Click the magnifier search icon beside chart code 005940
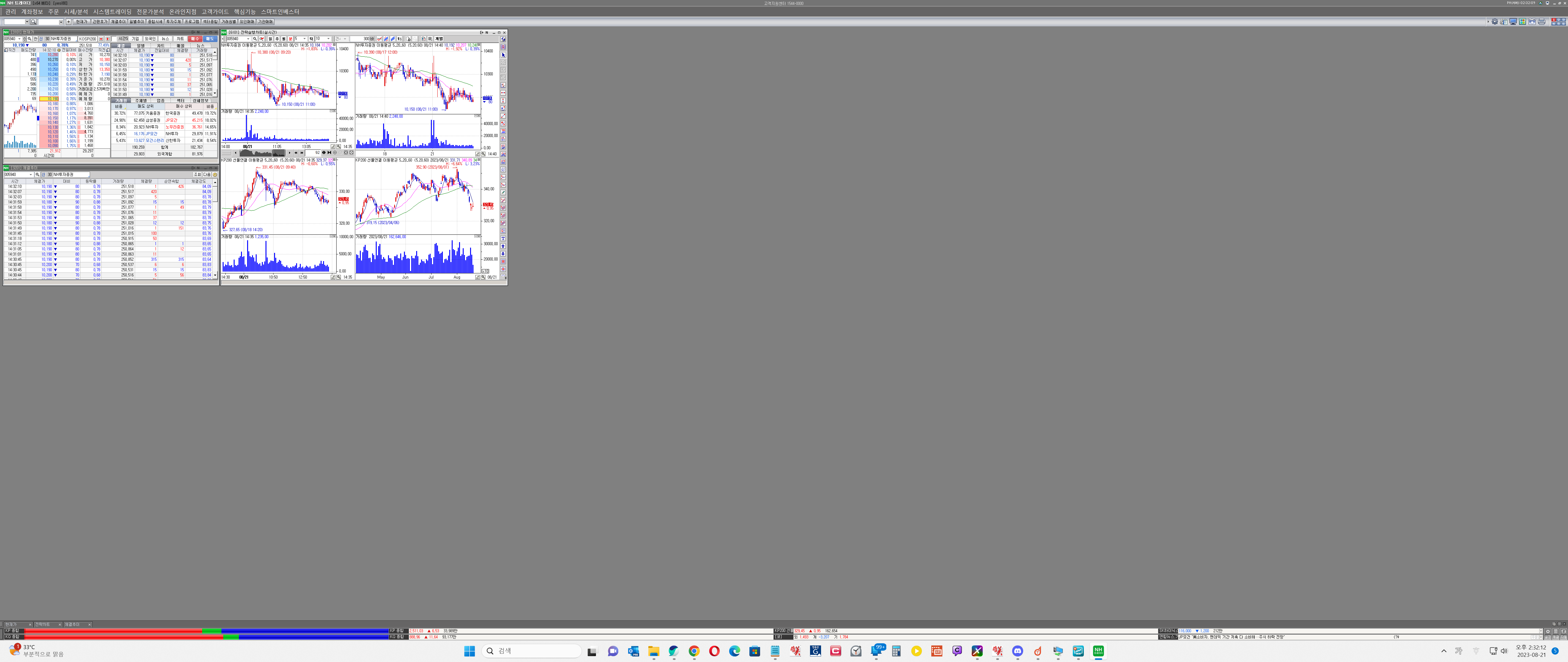1568x662 pixels. point(255,39)
